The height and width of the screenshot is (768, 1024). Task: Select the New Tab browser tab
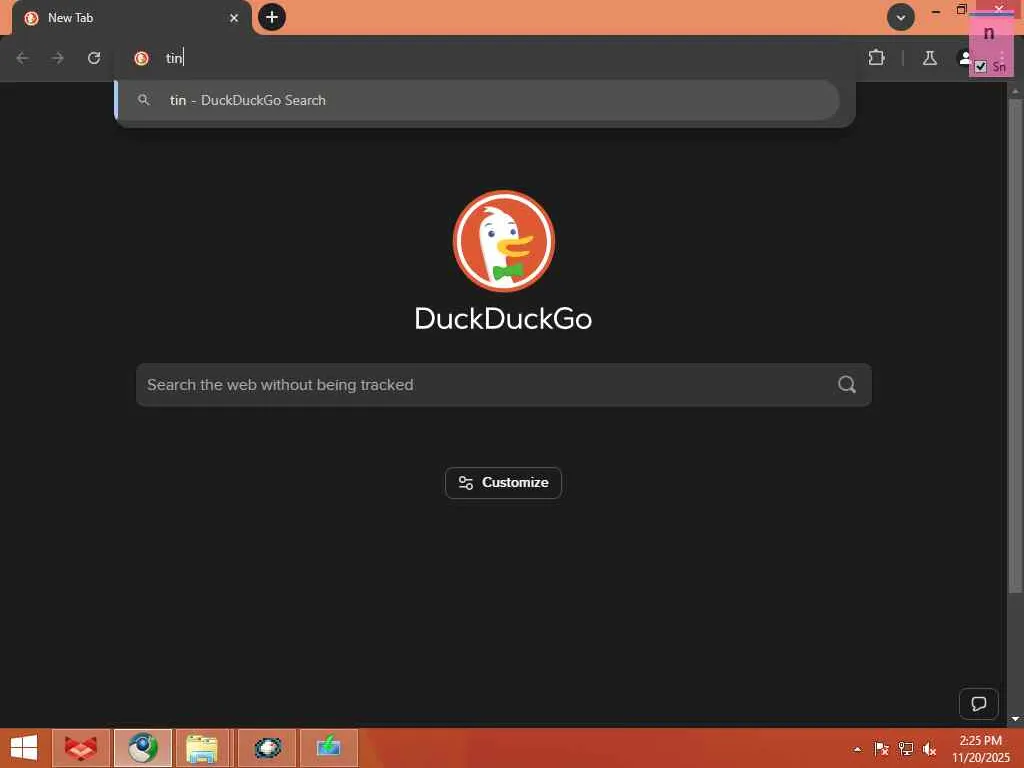point(131,18)
